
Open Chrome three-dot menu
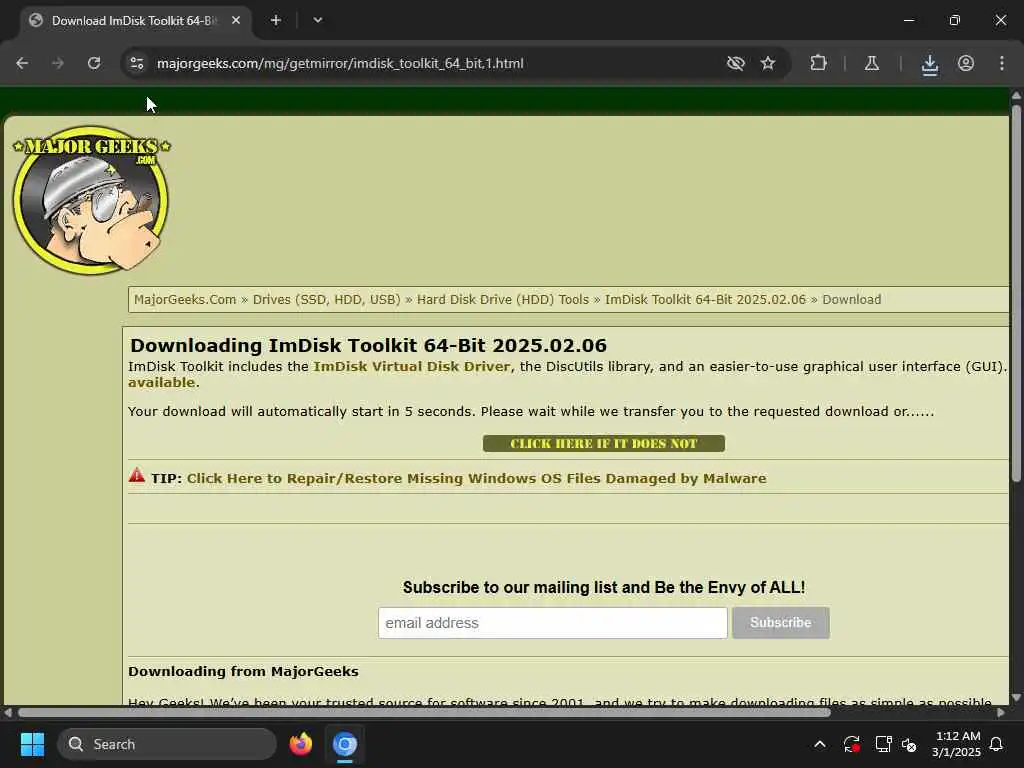[1002, 63]
